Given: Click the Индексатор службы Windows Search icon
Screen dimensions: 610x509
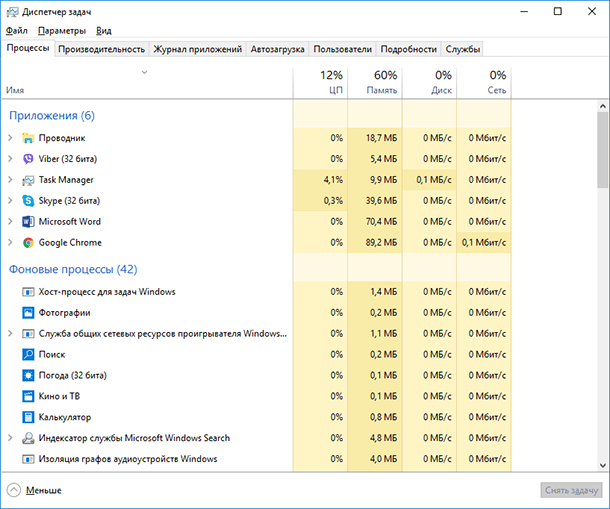Looking at the screenshot, I should (x=28, y=438).
